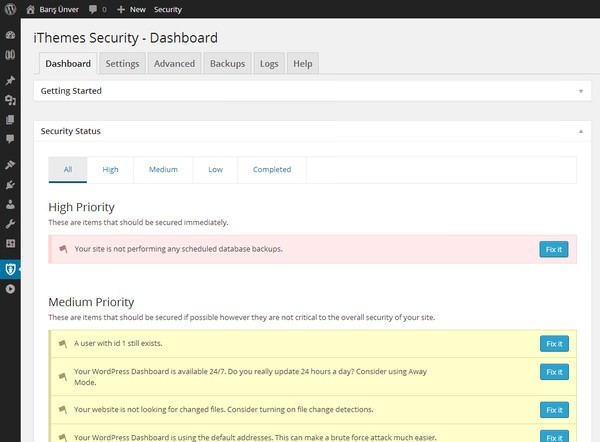Collapse sidebar menu with arrow icon
This screenshot has height=442, width=600.
(10, 289)
